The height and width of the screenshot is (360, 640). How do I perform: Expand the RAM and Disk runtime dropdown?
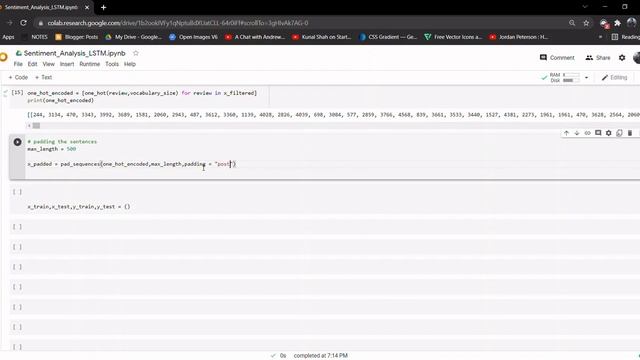tap(587, 78)
